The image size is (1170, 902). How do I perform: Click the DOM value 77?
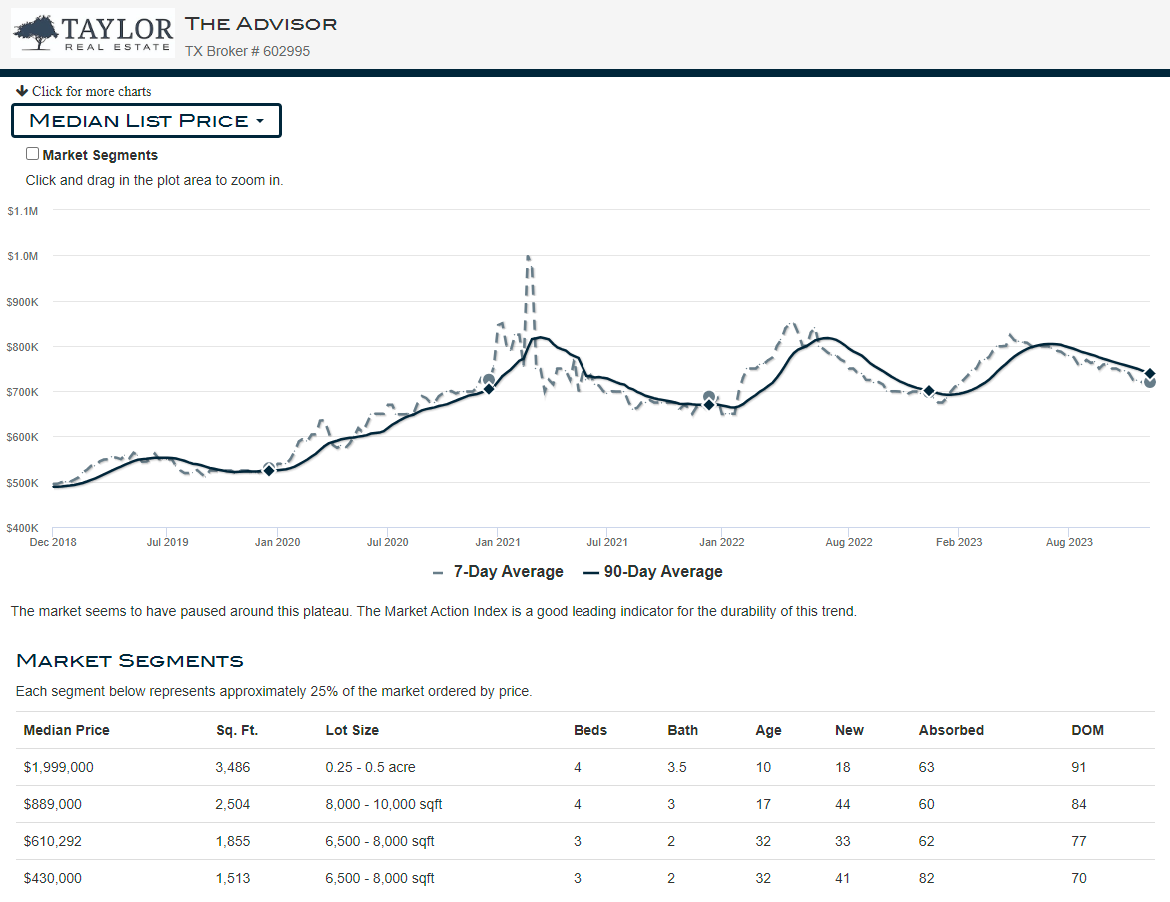coord(1079,841)
